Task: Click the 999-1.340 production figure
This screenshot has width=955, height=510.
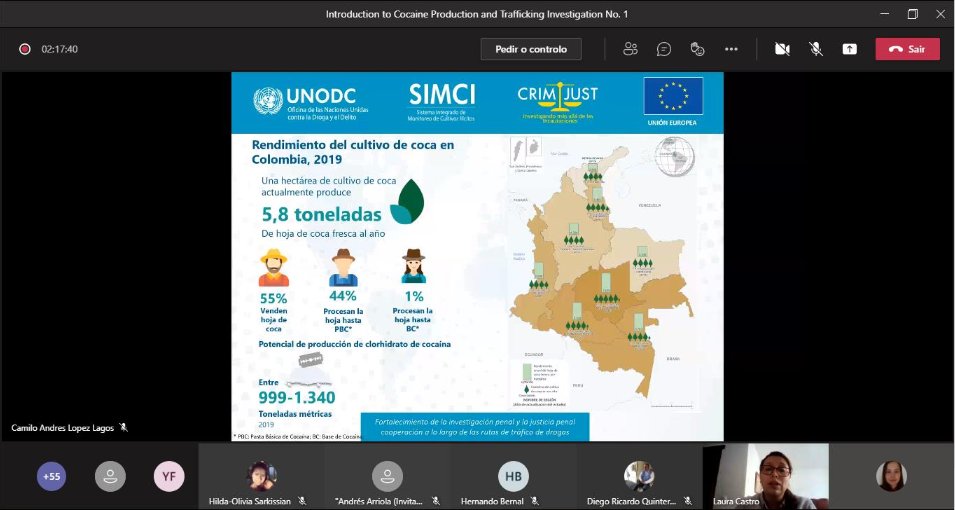Action: (297, 398)
